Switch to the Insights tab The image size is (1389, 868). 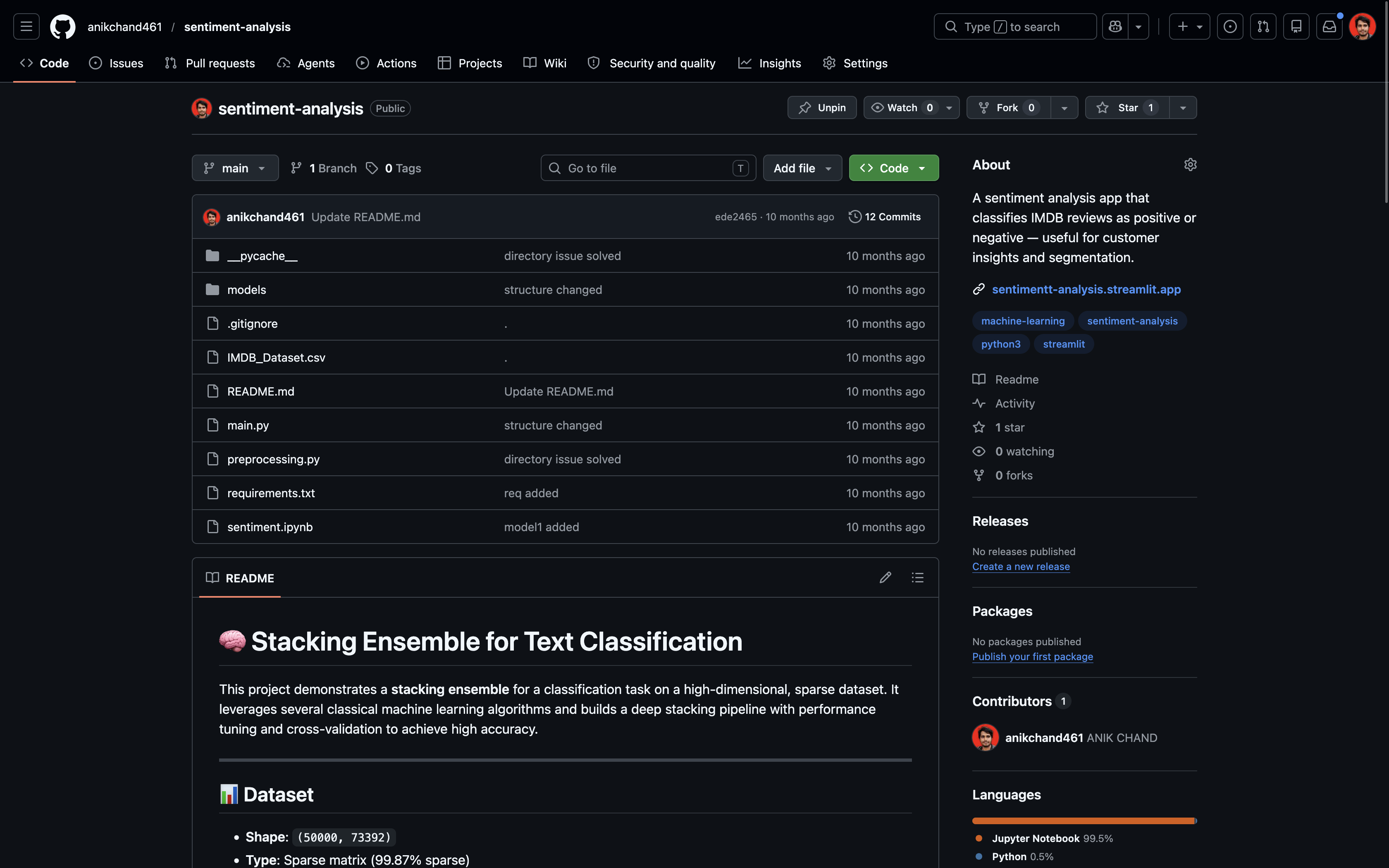point(769,63)
